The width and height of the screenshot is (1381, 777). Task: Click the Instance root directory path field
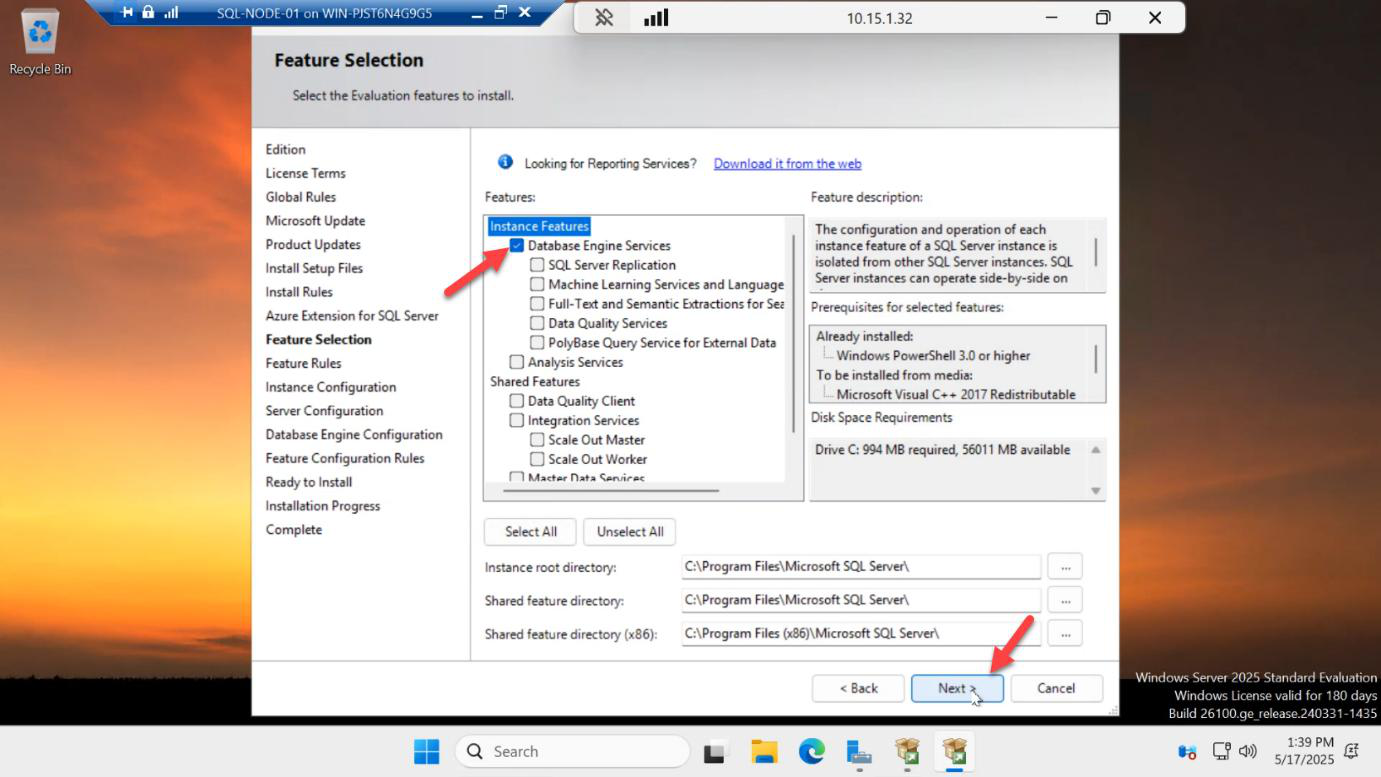(x=861, y=567)
